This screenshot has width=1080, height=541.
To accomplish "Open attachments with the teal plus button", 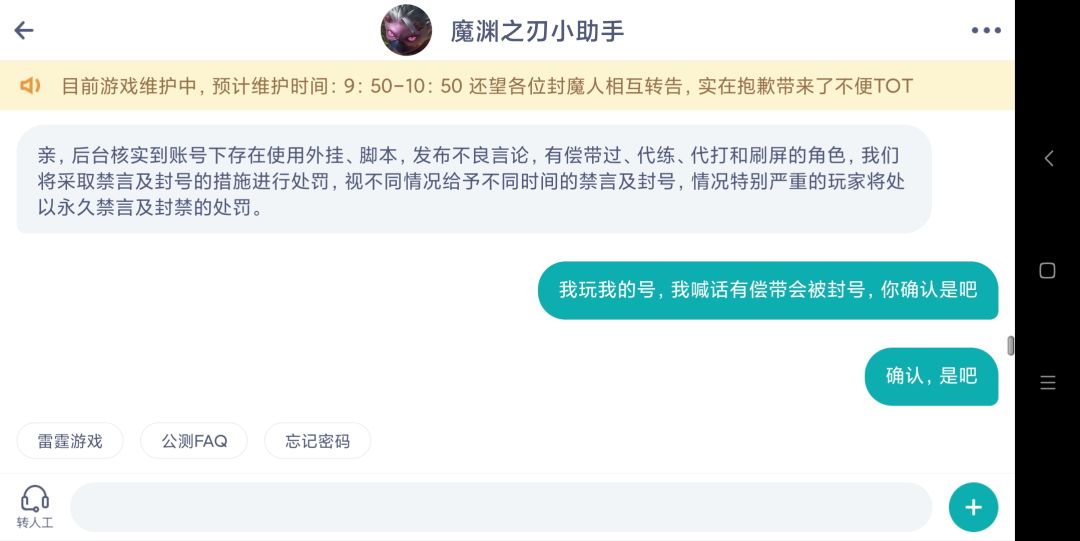I will (x=973, y=507).
